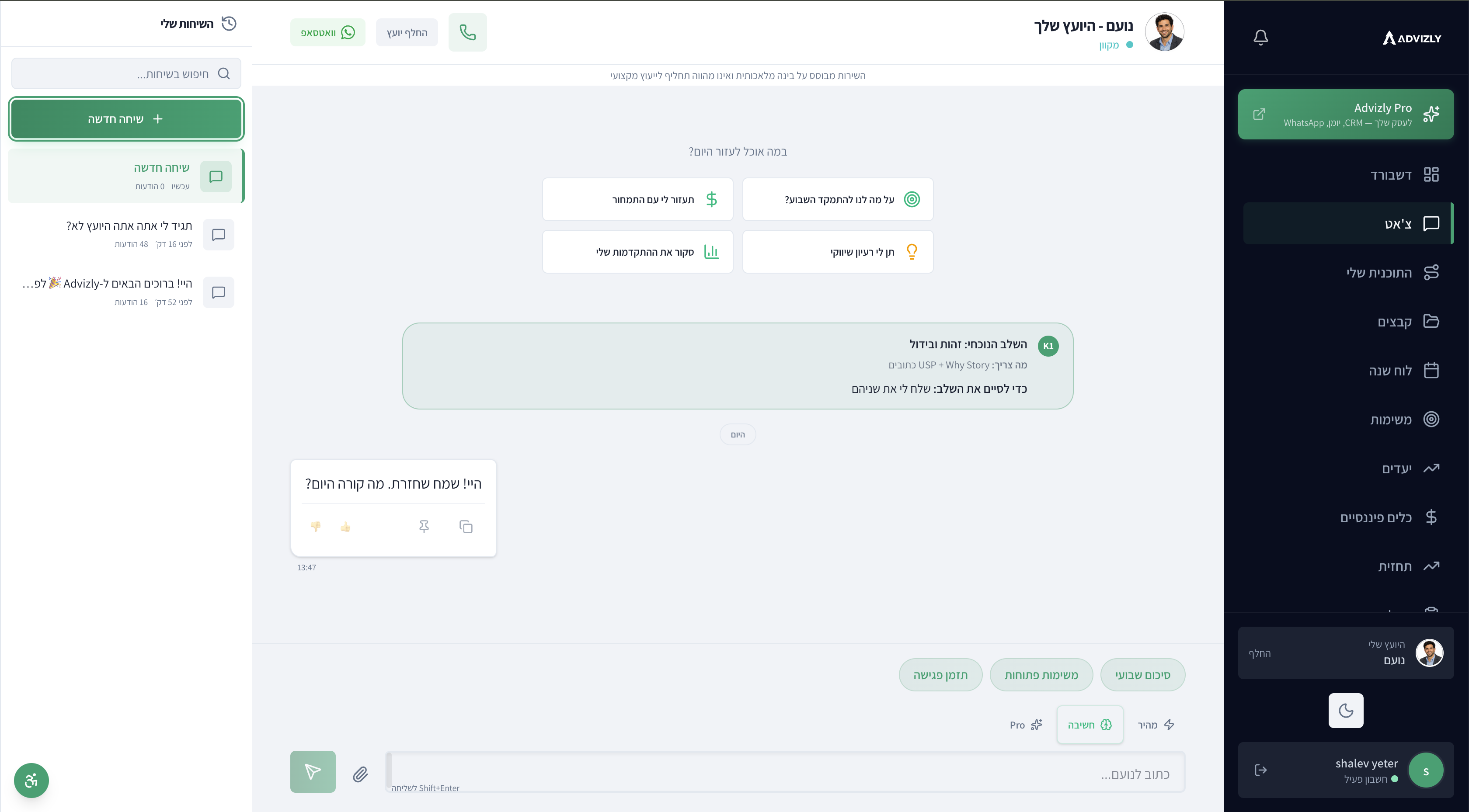Click סיכום שבועי quick chip
Image resolution: width=1469 pixels, height=812 pixels.
point(1142,675)
